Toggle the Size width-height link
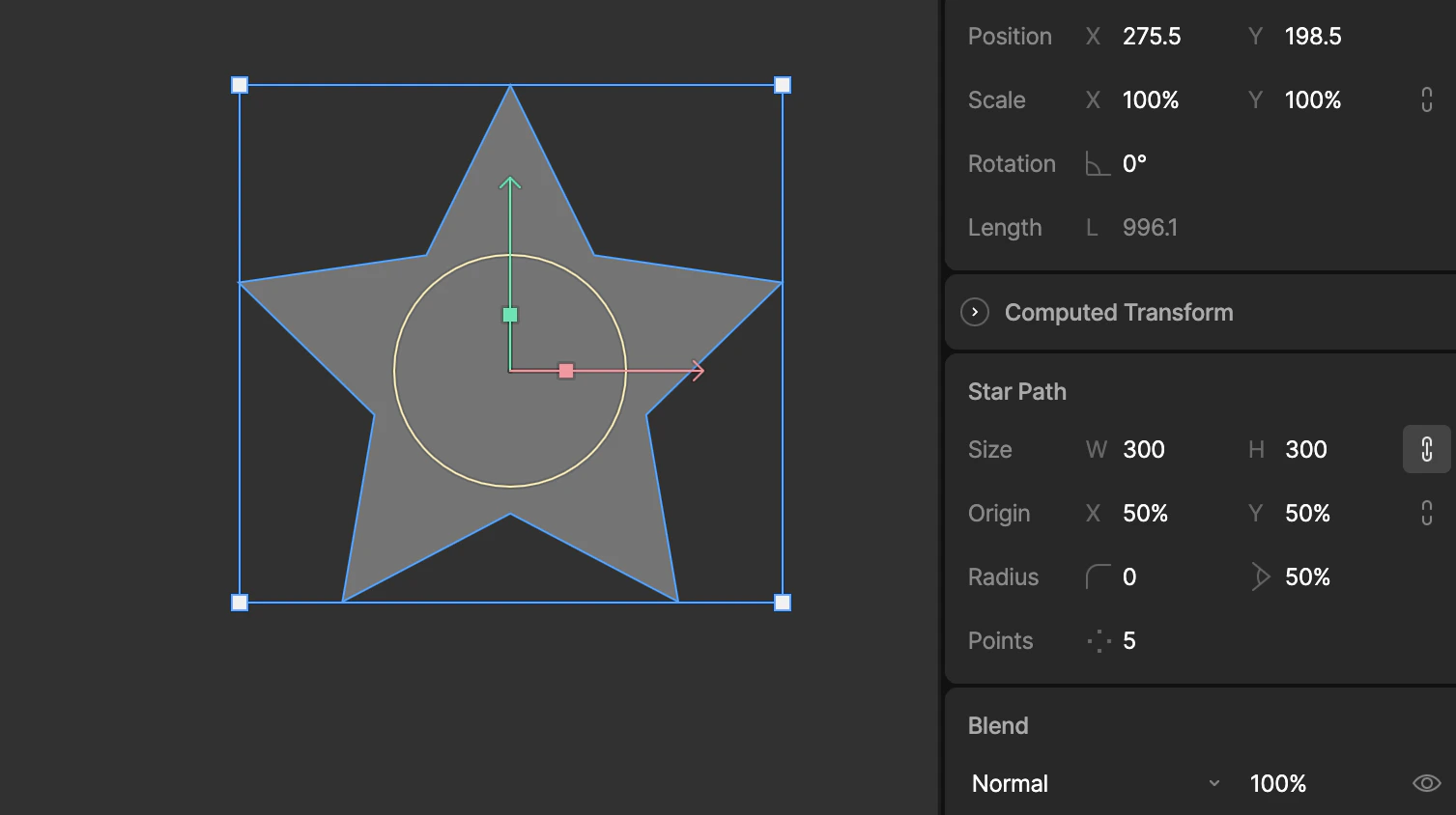 [x=1426, y=449]
